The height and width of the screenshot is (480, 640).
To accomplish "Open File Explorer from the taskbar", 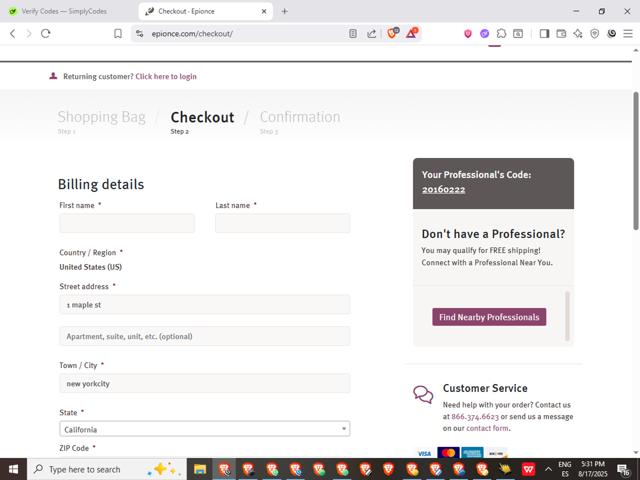I will [200, 469].
